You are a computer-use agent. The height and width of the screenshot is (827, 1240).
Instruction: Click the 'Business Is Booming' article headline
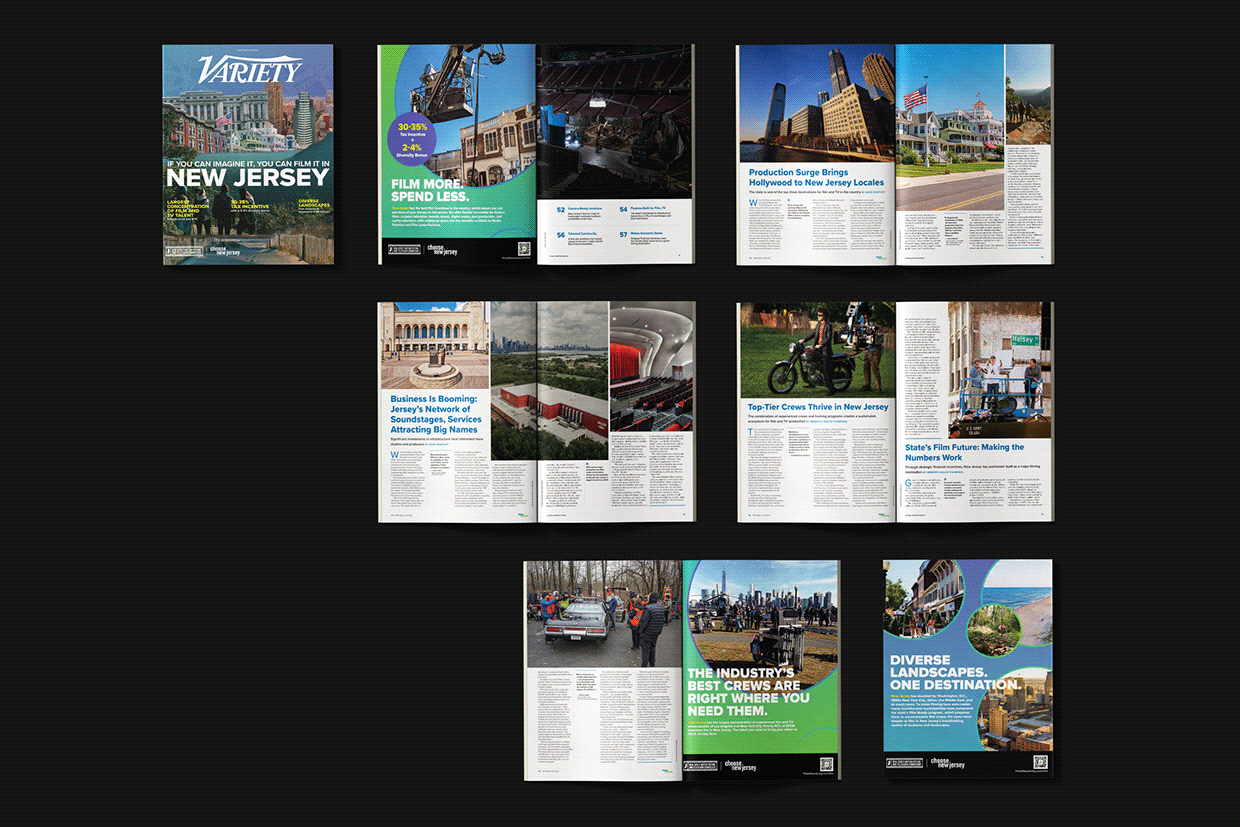click(x=437, y=416)
